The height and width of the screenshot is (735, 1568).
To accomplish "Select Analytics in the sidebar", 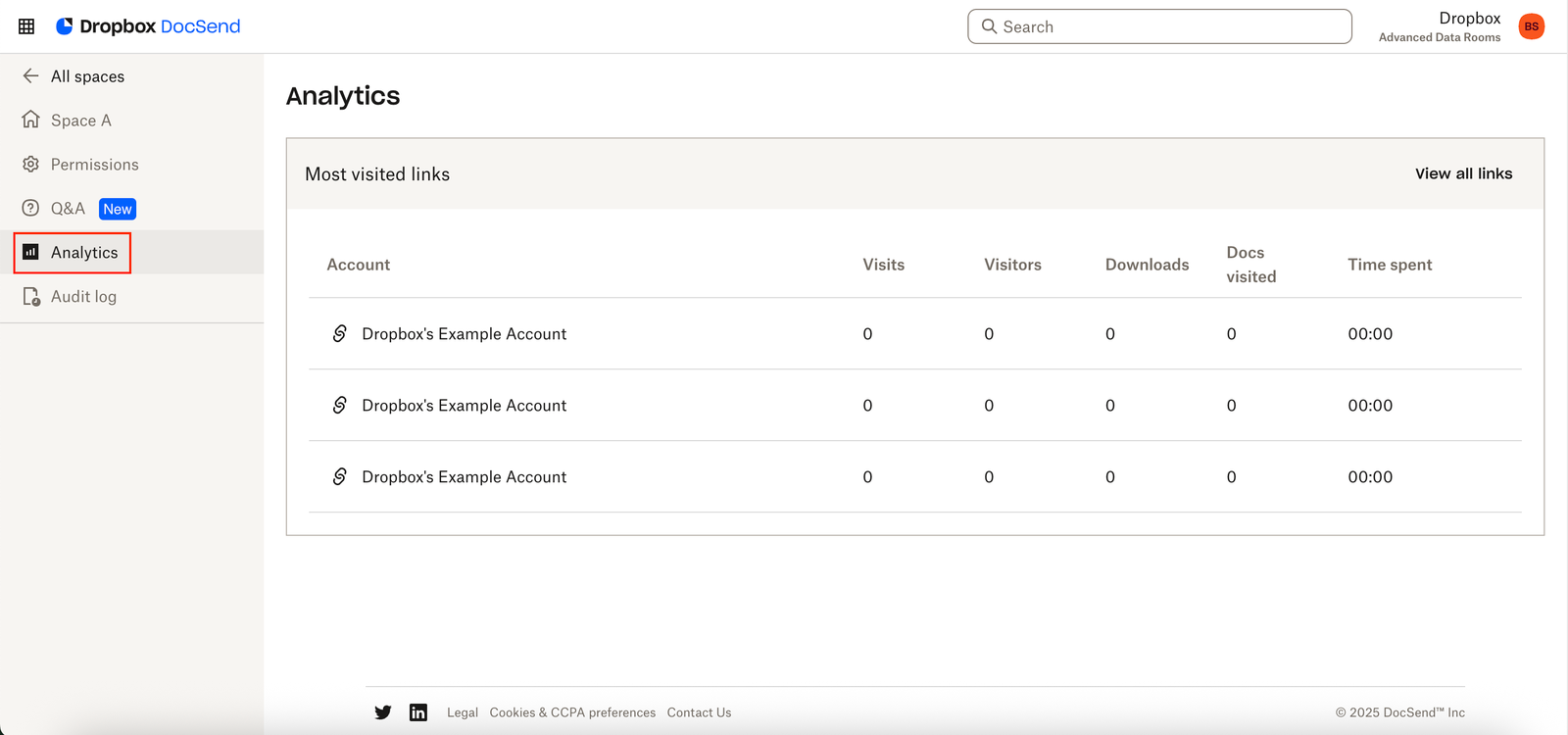I will (84, 253).
